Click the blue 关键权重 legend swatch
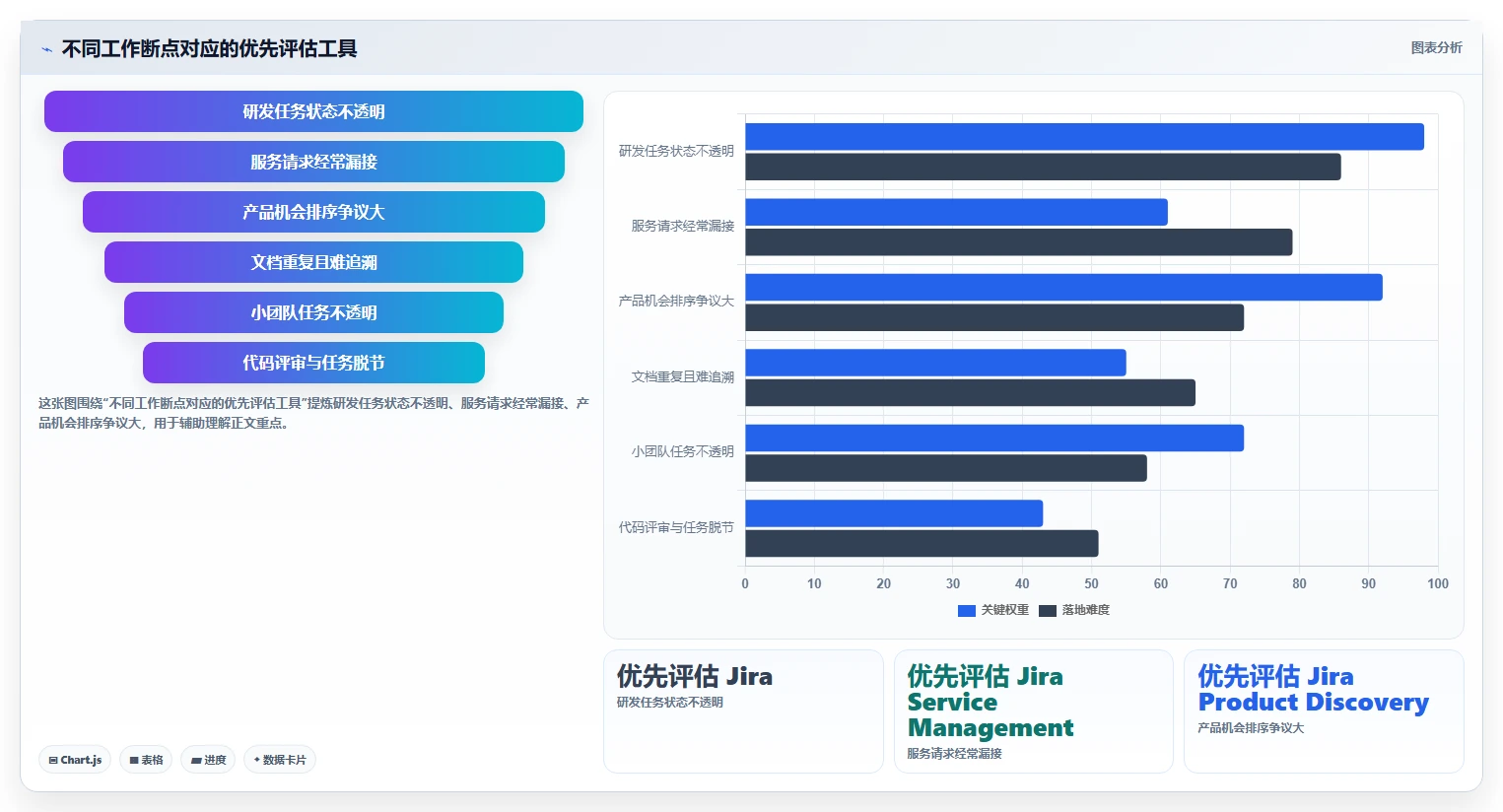The image size is (1503, 812). 967,611
